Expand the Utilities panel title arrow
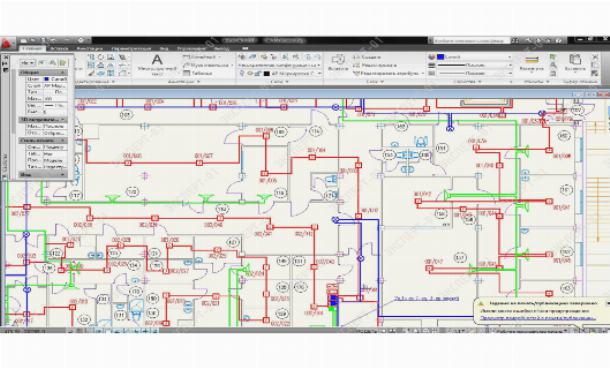This screenshot has width=610, height=368. pos(548,82)
